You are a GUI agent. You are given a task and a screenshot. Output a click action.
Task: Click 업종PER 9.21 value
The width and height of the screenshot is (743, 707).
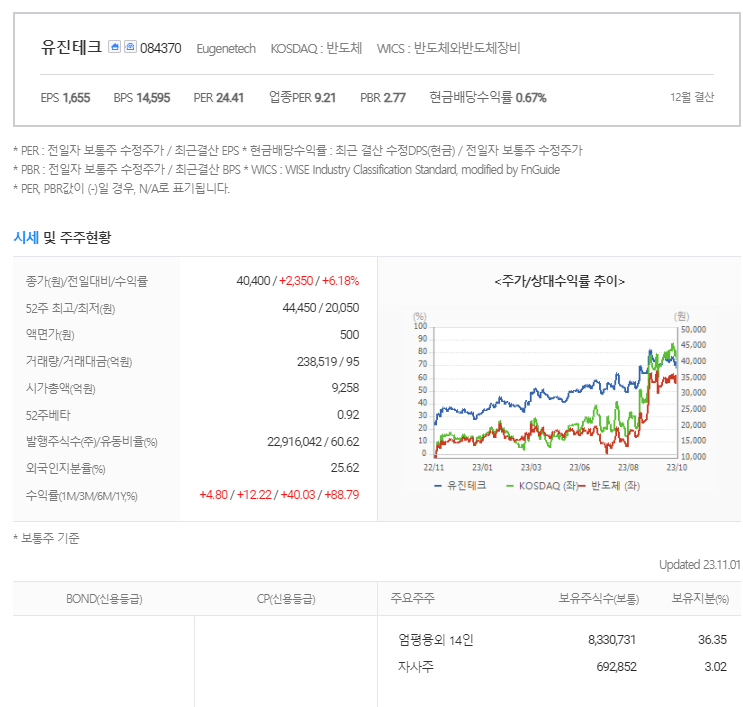302,98
